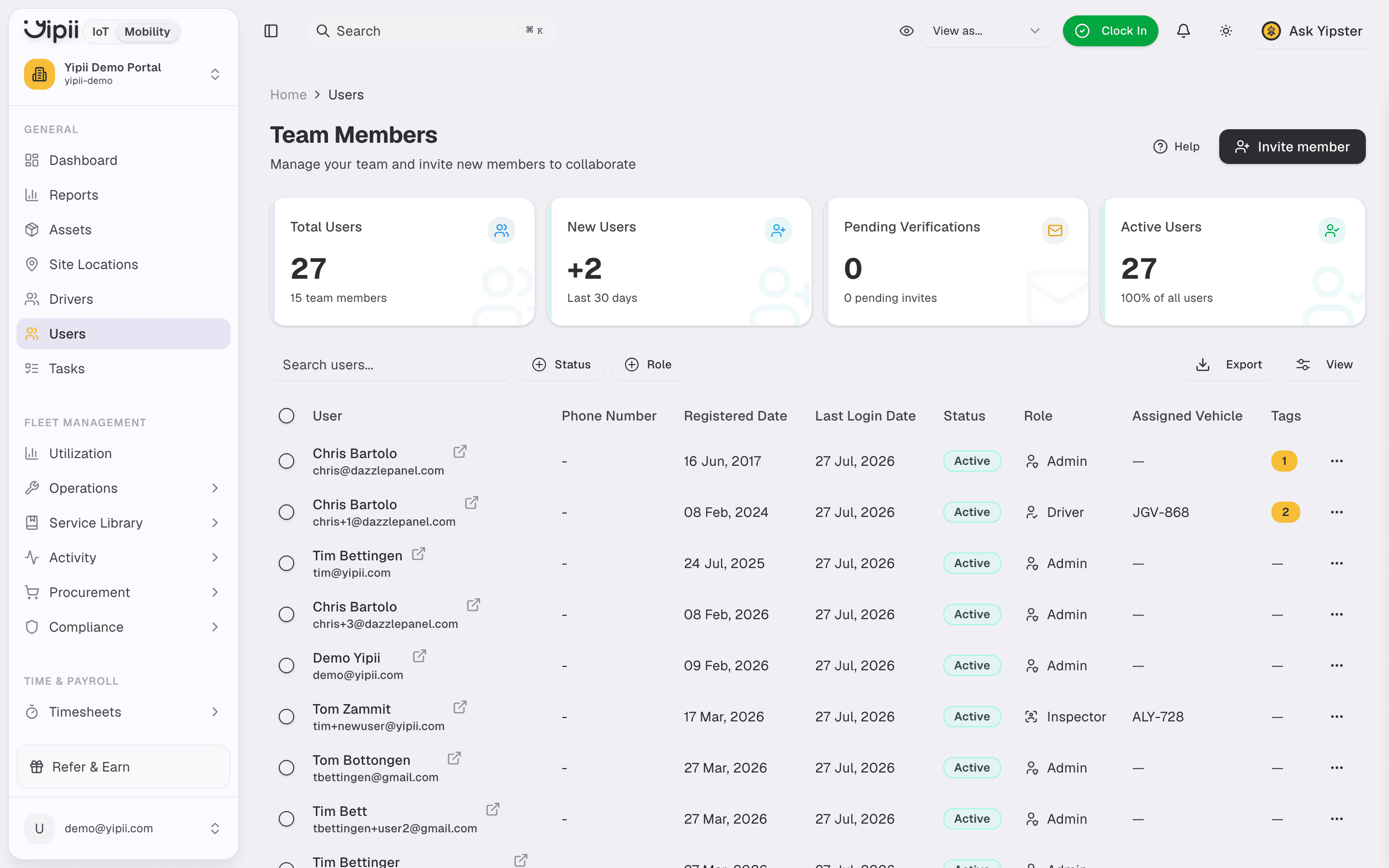Click the Pending Verifications envelope icon
The height and width of the screenshot is (868, 1389).
click(x=1055, y=231)
